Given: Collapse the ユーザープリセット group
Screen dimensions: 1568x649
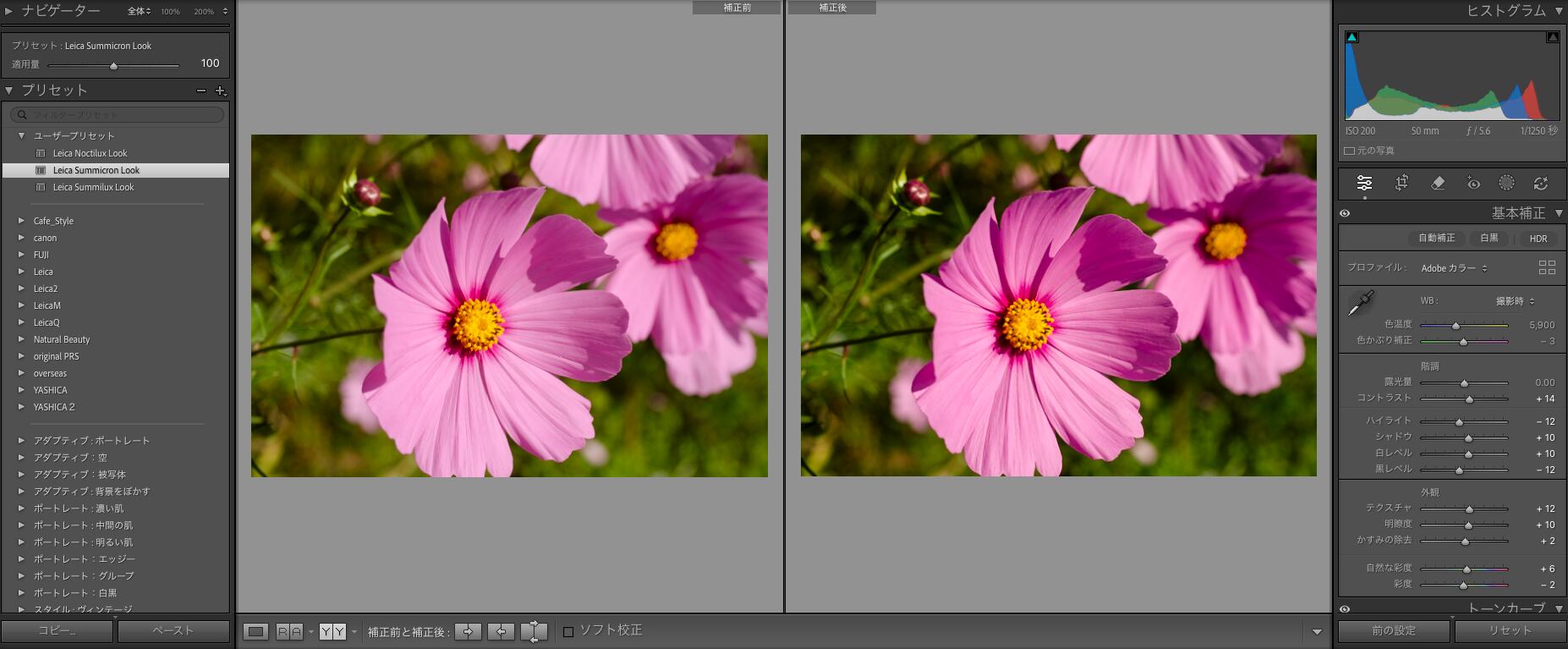Looking at the screenshot, I should click(x=21, y=135).
